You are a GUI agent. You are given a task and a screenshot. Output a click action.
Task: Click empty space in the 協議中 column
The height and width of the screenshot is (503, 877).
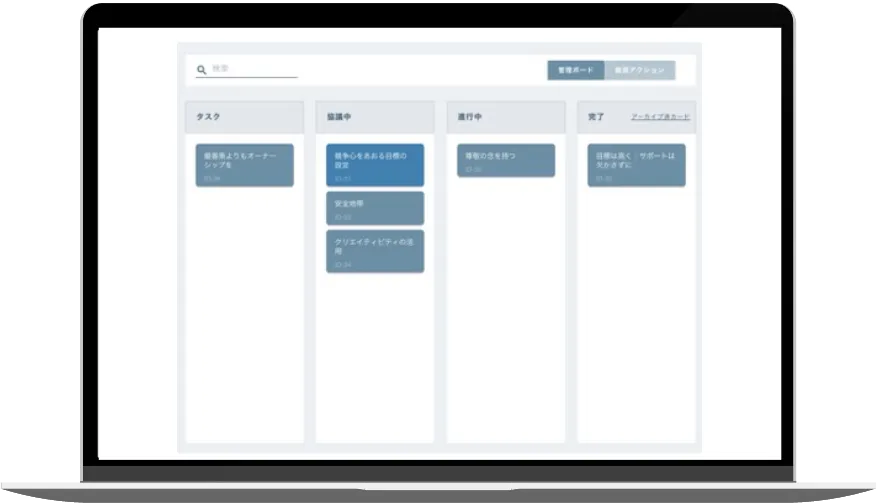374,360
